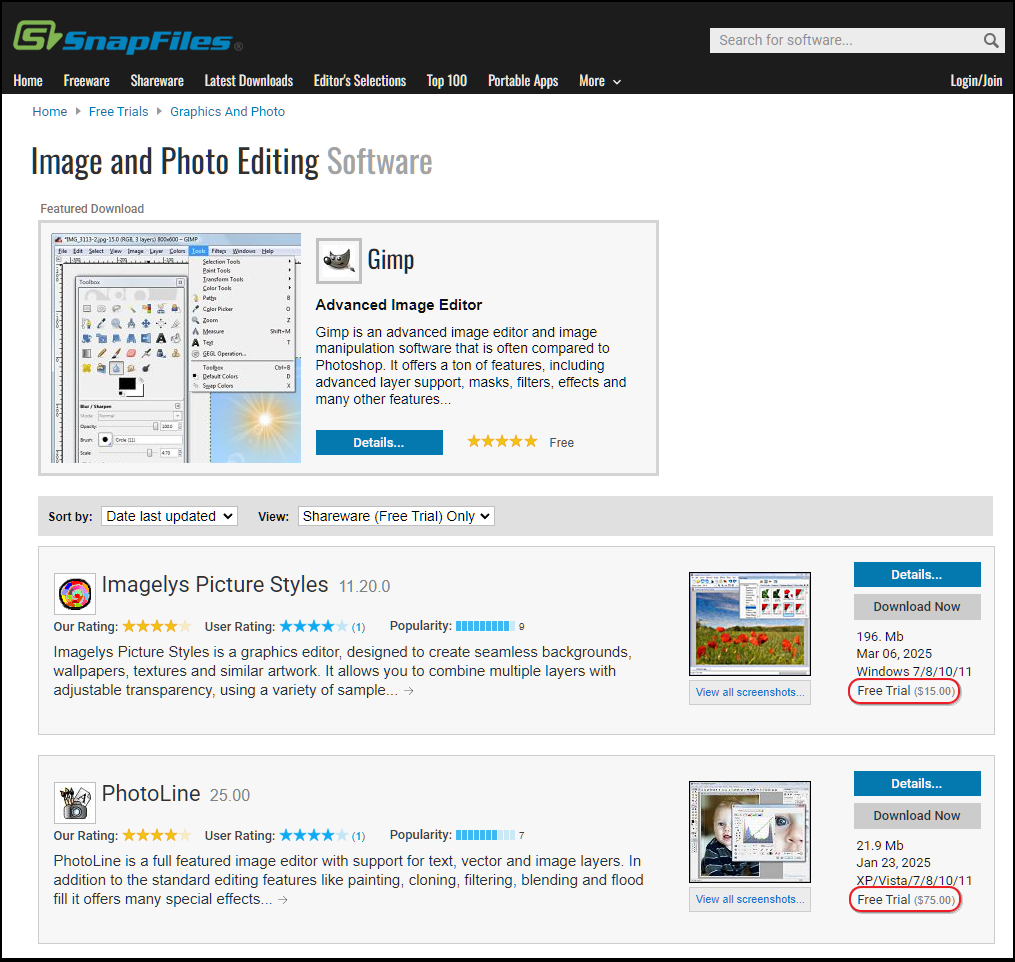Open the 'Free Trial ($15.00)' link for Imagelys
The image size is (1015, 962).
click(x=903, y=690)
